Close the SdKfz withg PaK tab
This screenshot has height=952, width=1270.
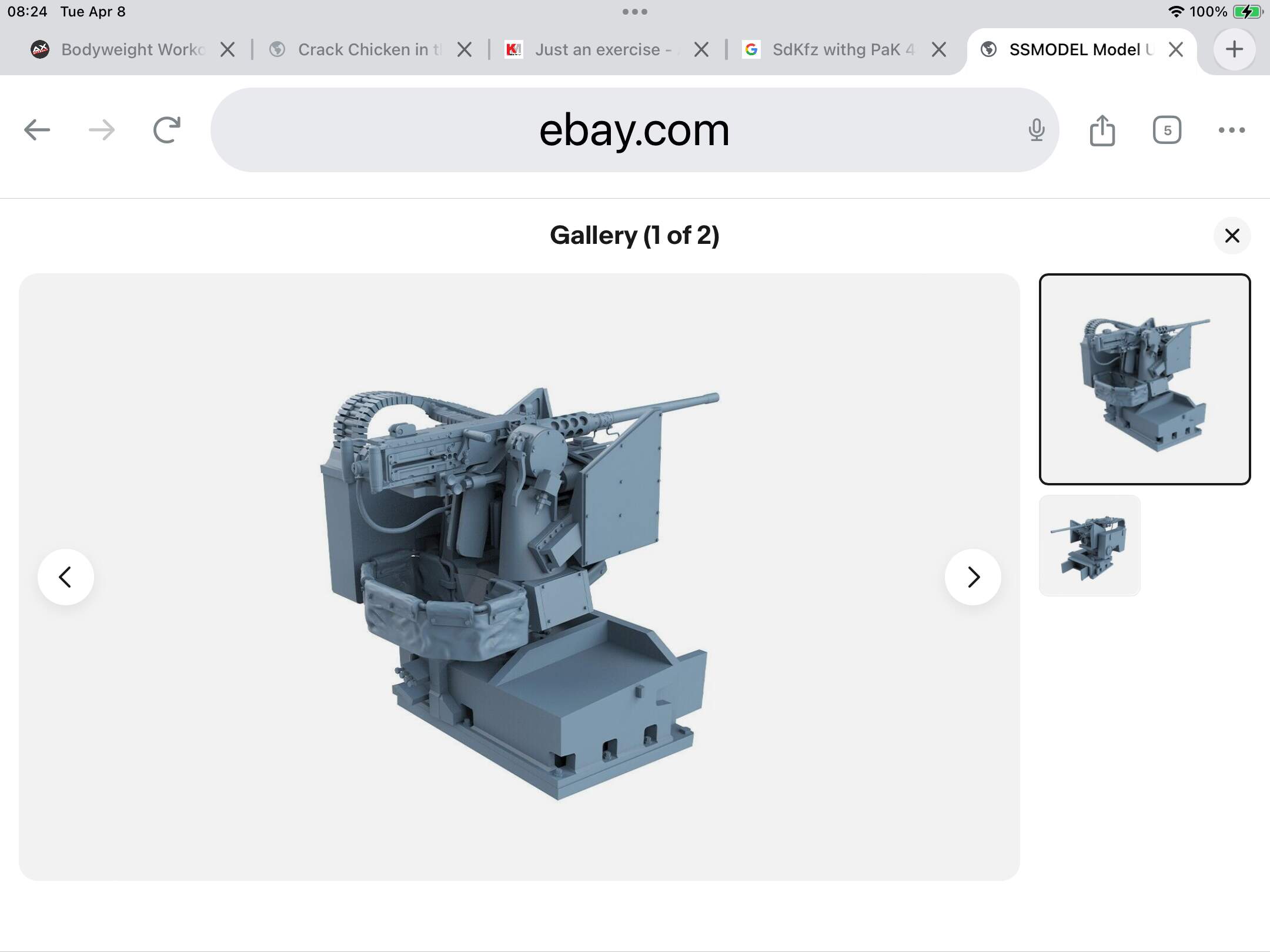click(x=940, y=49)
